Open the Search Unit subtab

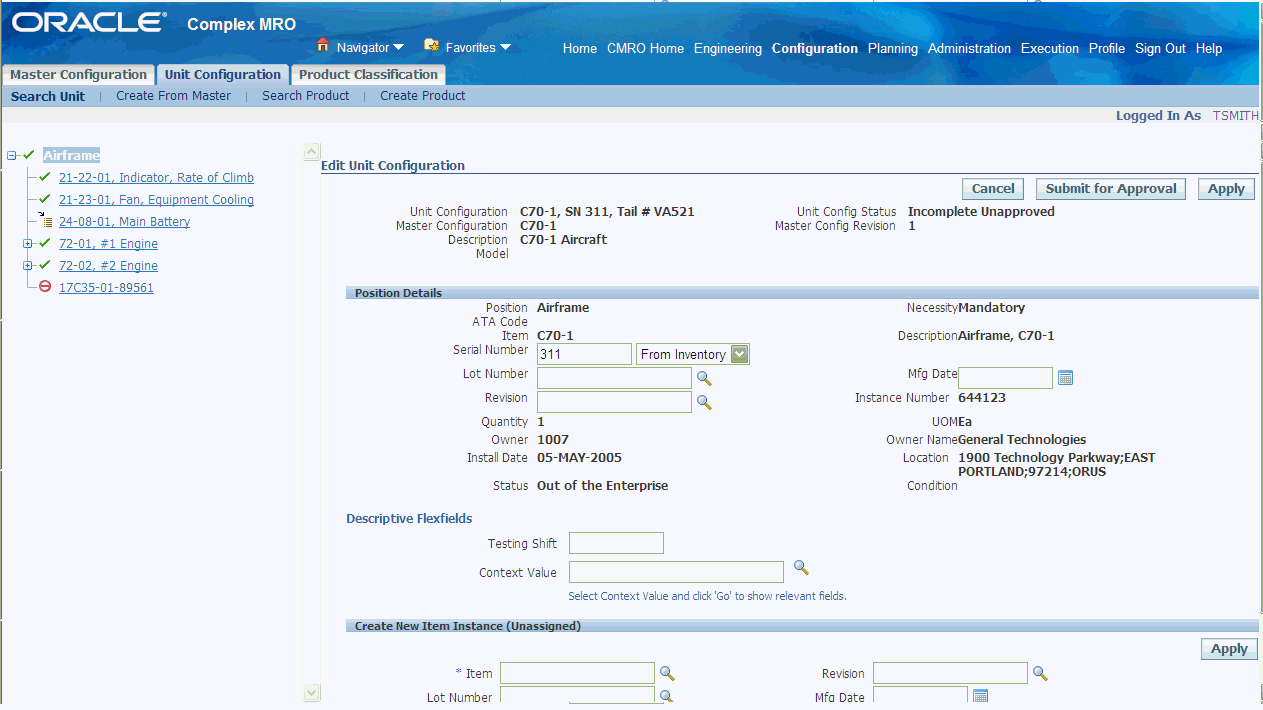(x=48, y=96)
